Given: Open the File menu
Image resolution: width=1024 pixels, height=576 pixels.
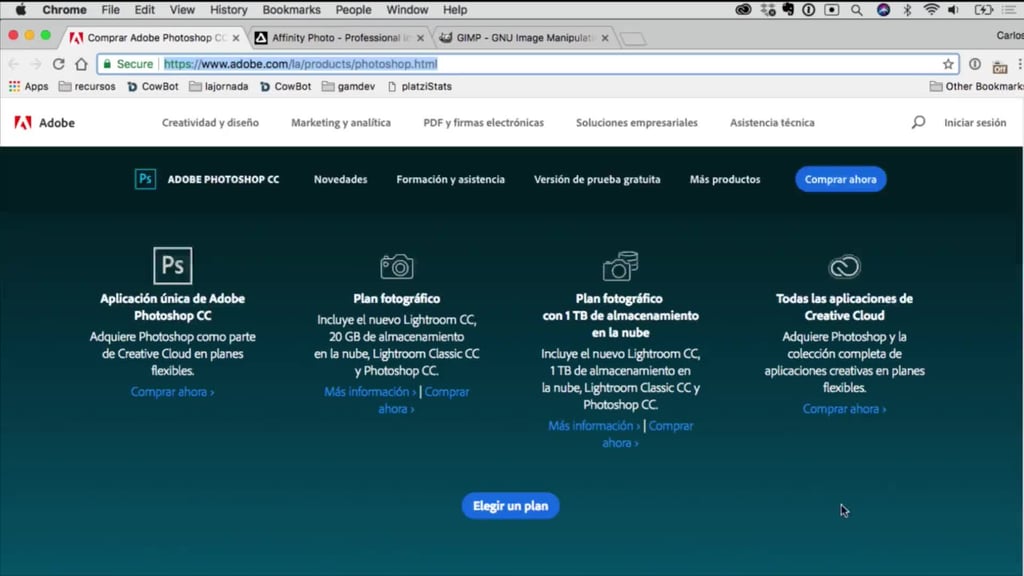Looking at the screenshot, I should (110, 10).
